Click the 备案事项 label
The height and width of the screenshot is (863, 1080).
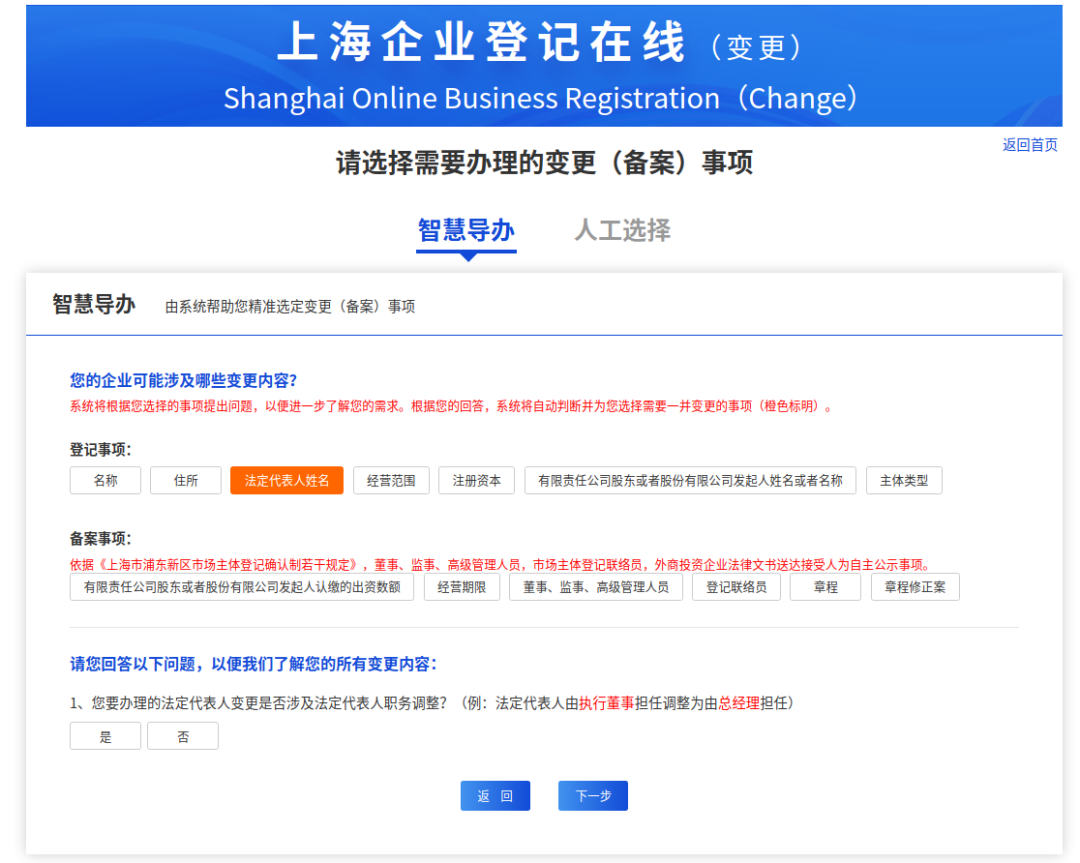(101, 539)
